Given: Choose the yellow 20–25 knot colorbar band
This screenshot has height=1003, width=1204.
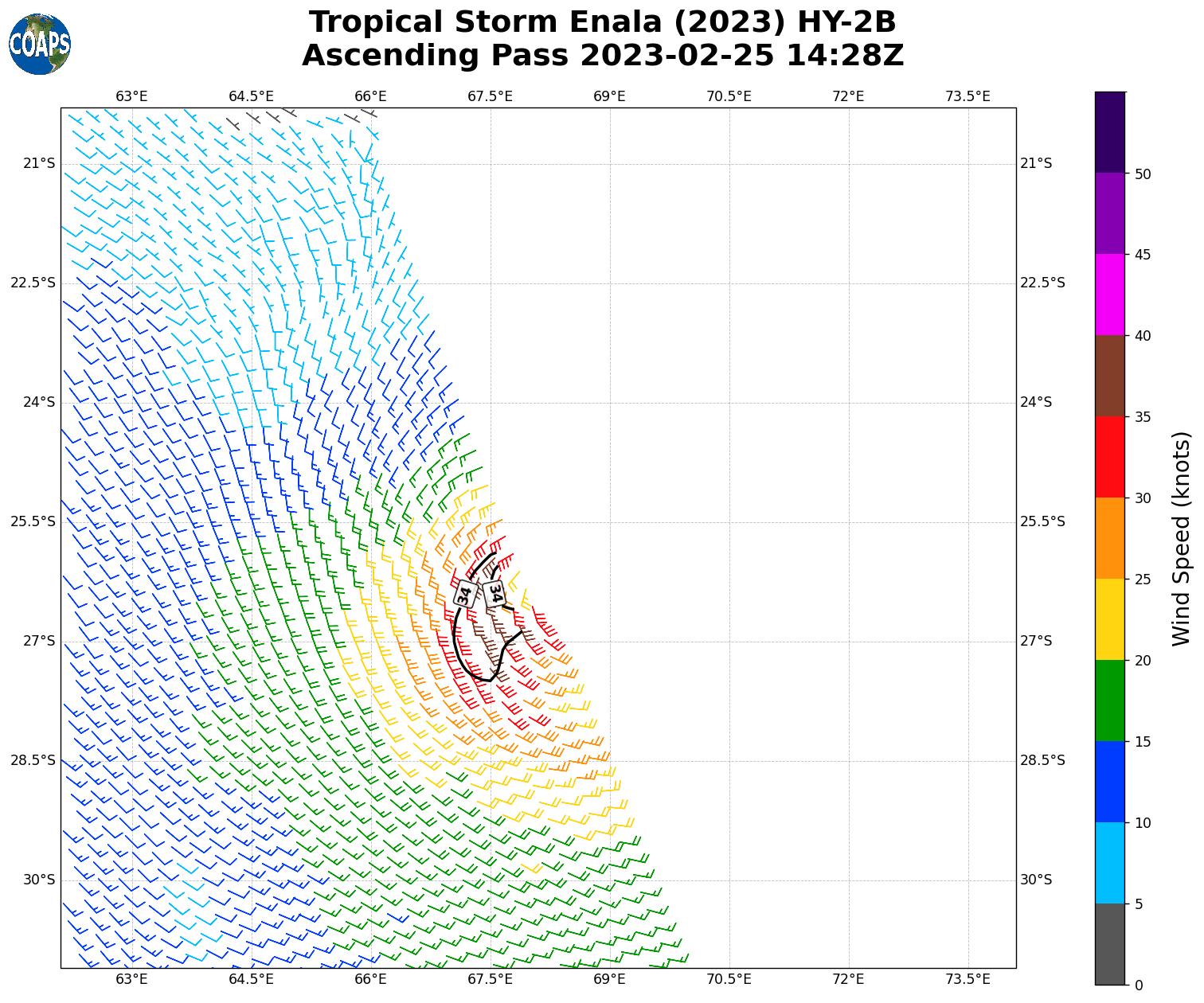Looking at the screenshot, I should [1110, 619].
